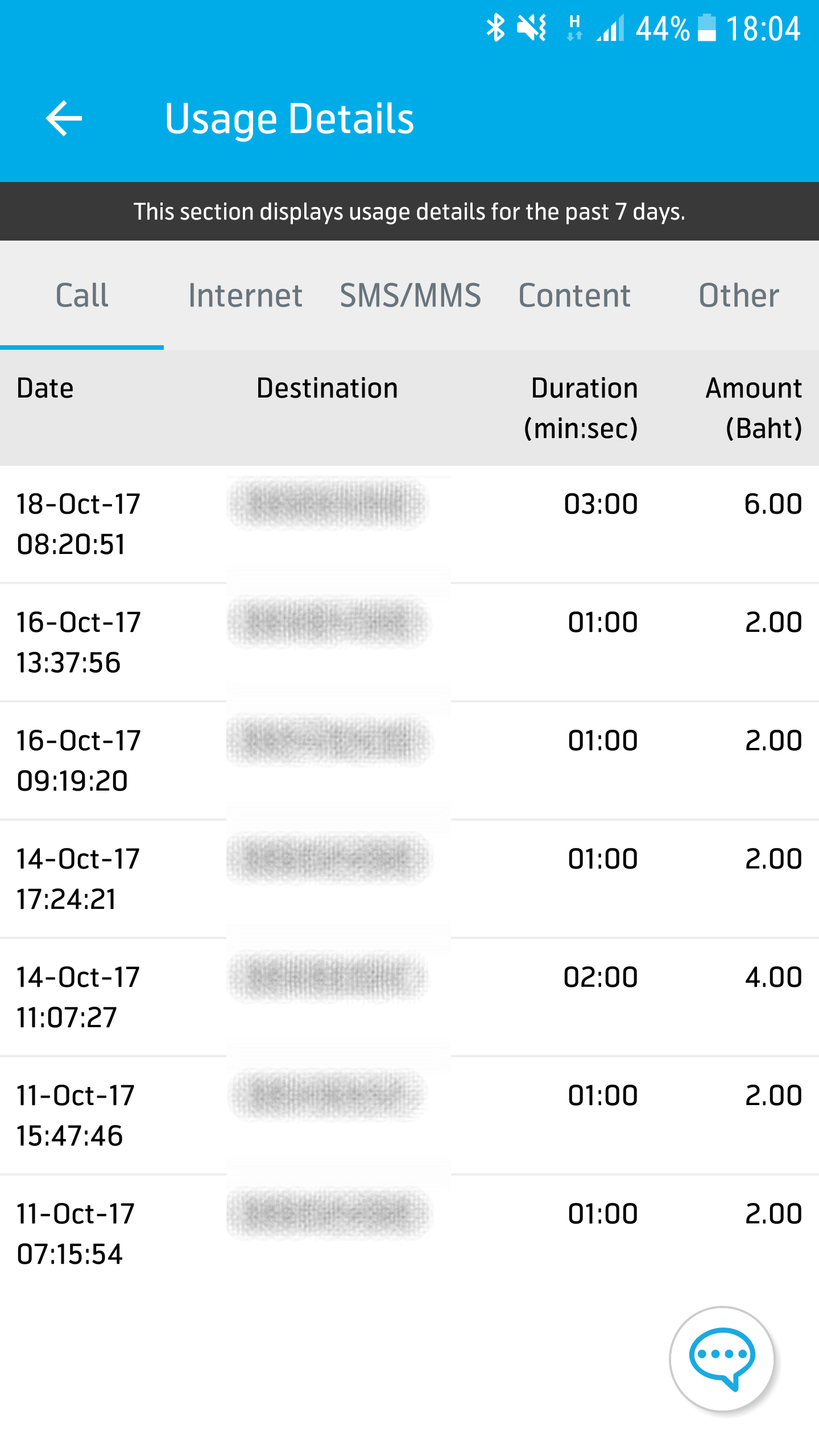This screenshot has width=819, height=1456.
Task: Tap the Usage Details title
Action: [x=289, y=118]
